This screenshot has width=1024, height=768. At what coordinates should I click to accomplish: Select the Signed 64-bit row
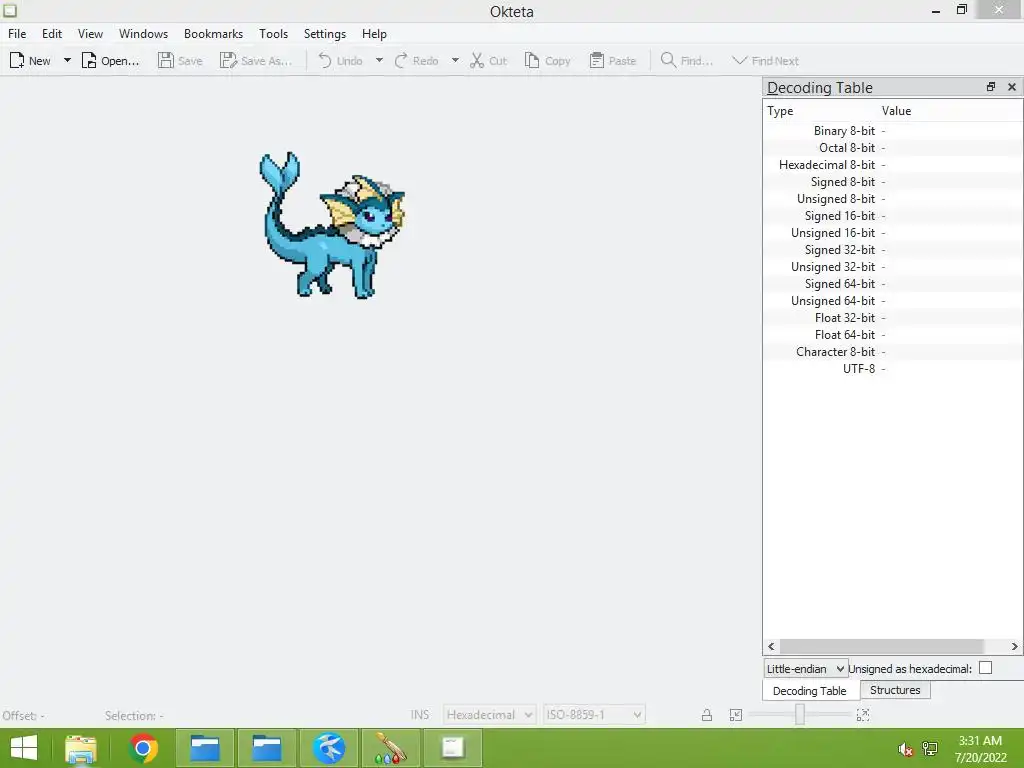coord(893,283)
